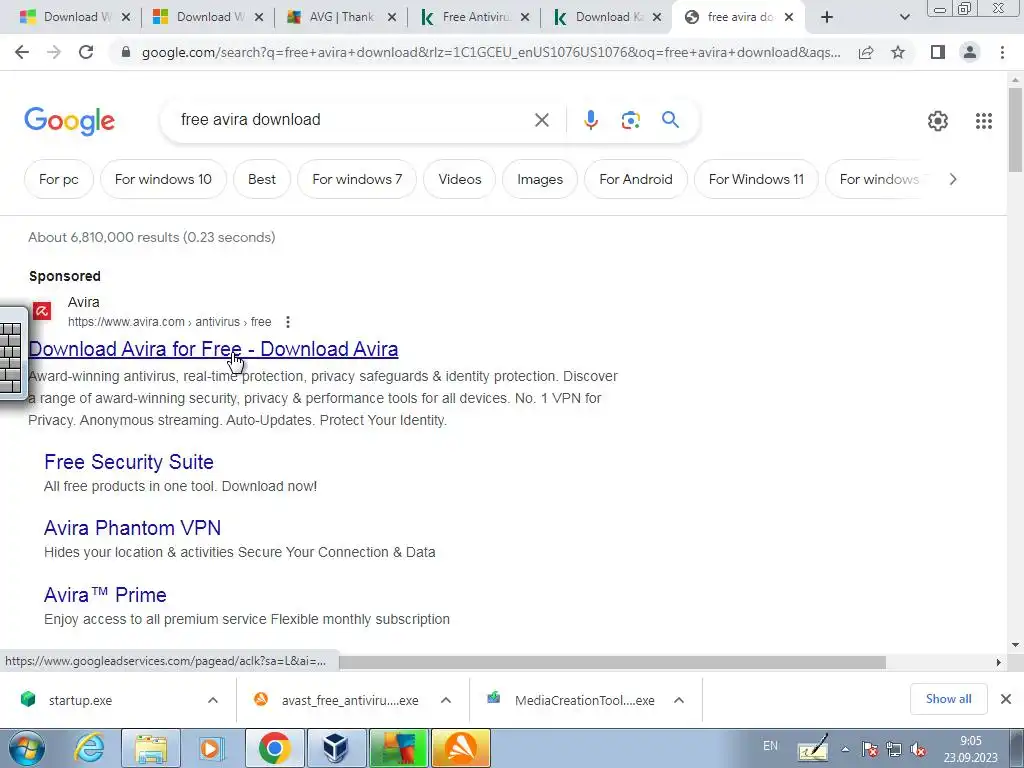Open the Action Center flag tray icon
The width and height of the screenshot is (1024, 768).
[870, 750]
